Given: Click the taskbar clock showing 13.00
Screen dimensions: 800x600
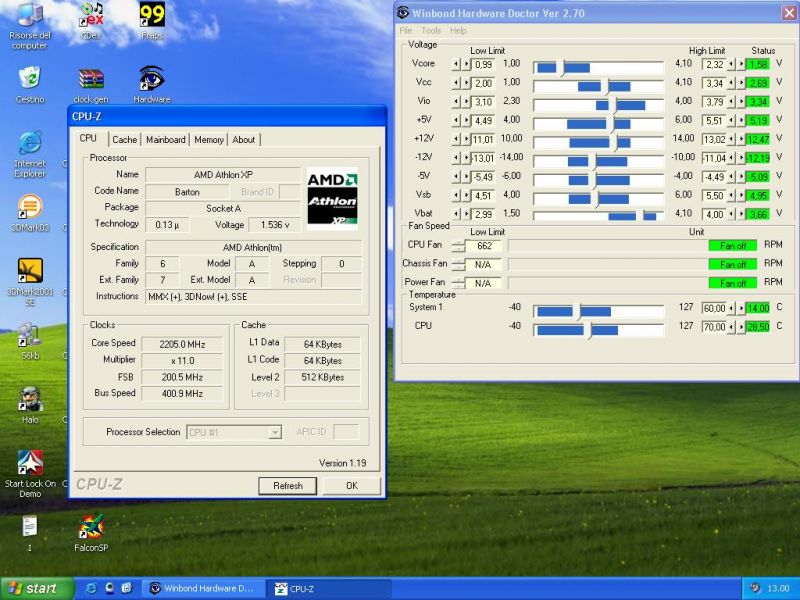Looking at the screenshot, I should [x=779, y=589].
